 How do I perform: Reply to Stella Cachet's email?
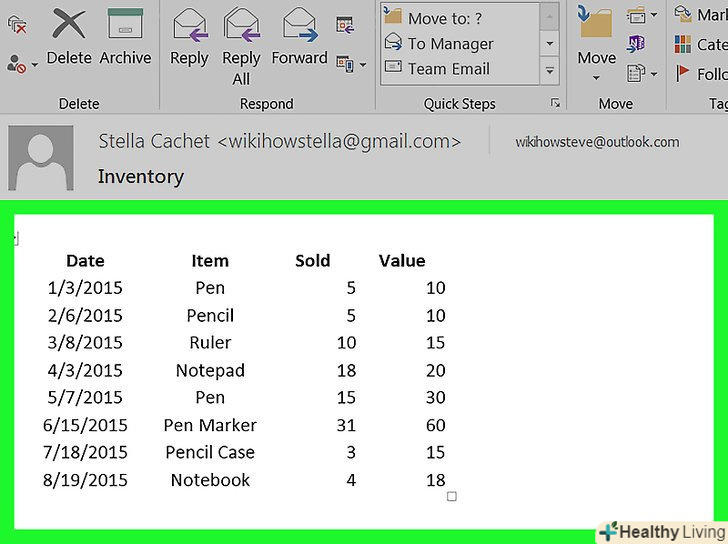click(x=189, y=38)
